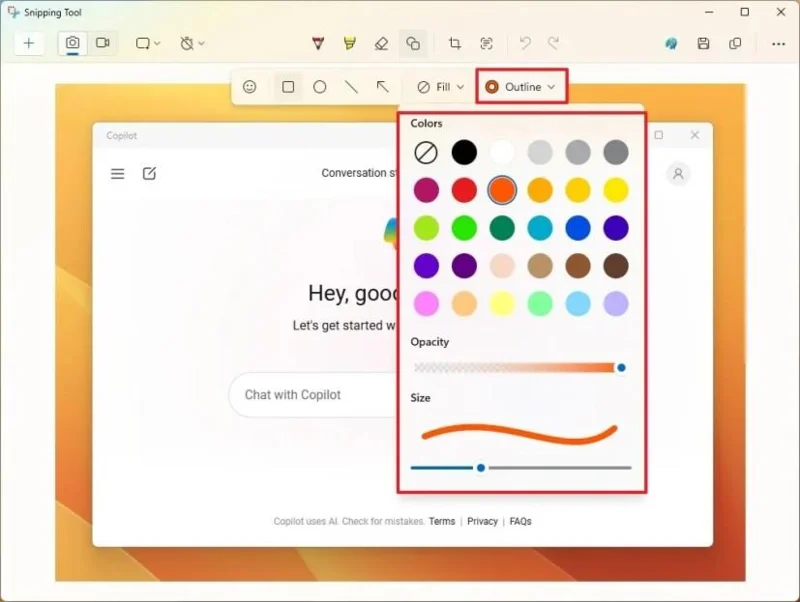Pick the cyan color swatch
Viewport: 800px width, 602px height.
[540, 228]
